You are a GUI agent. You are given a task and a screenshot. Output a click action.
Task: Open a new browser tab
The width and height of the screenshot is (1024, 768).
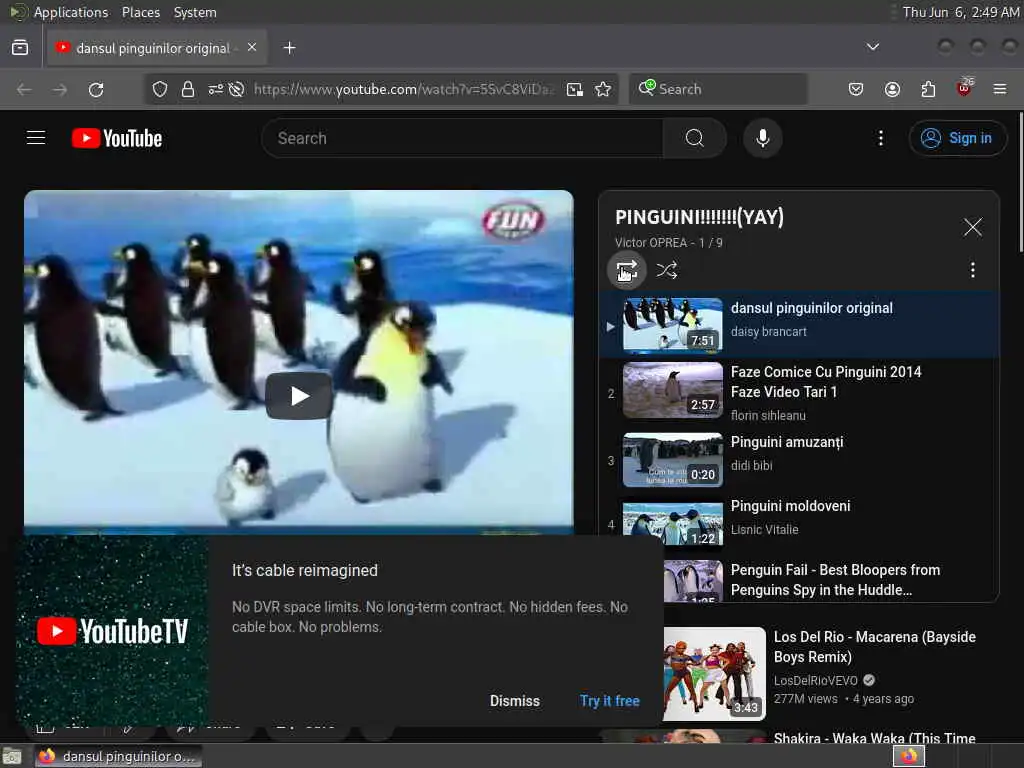pyautogui.click(x=289, y=48)
